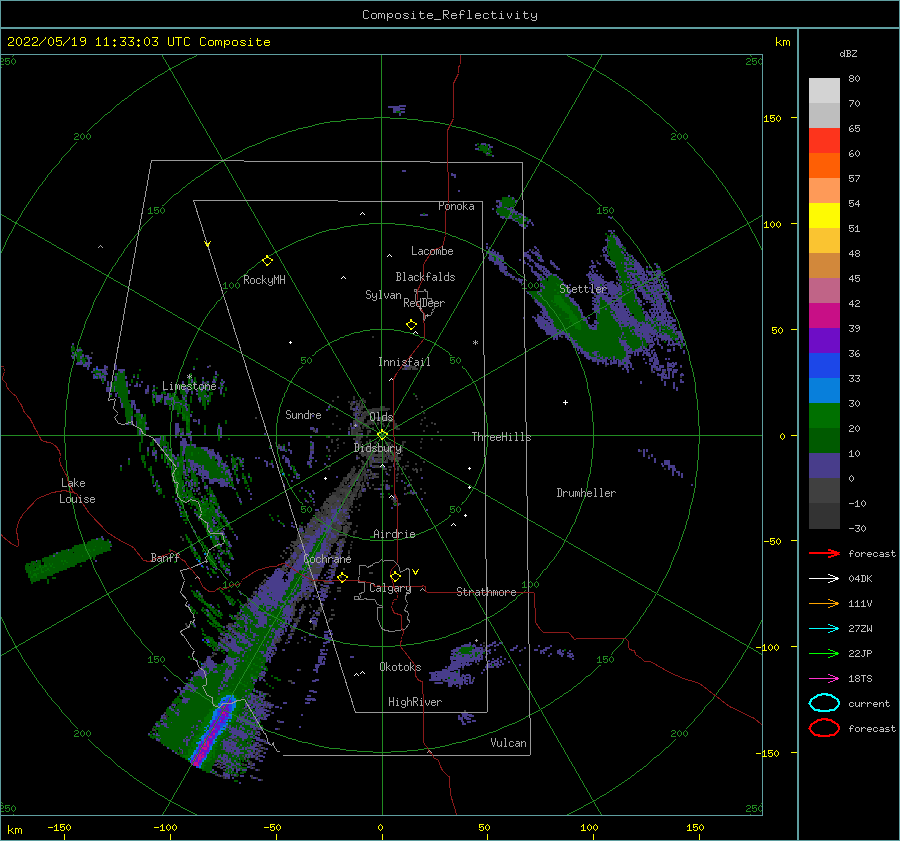This screenshot has height=841, width=900.
Task: Pick the light gray 70-80 dBZ swatch
Action: 824,90
